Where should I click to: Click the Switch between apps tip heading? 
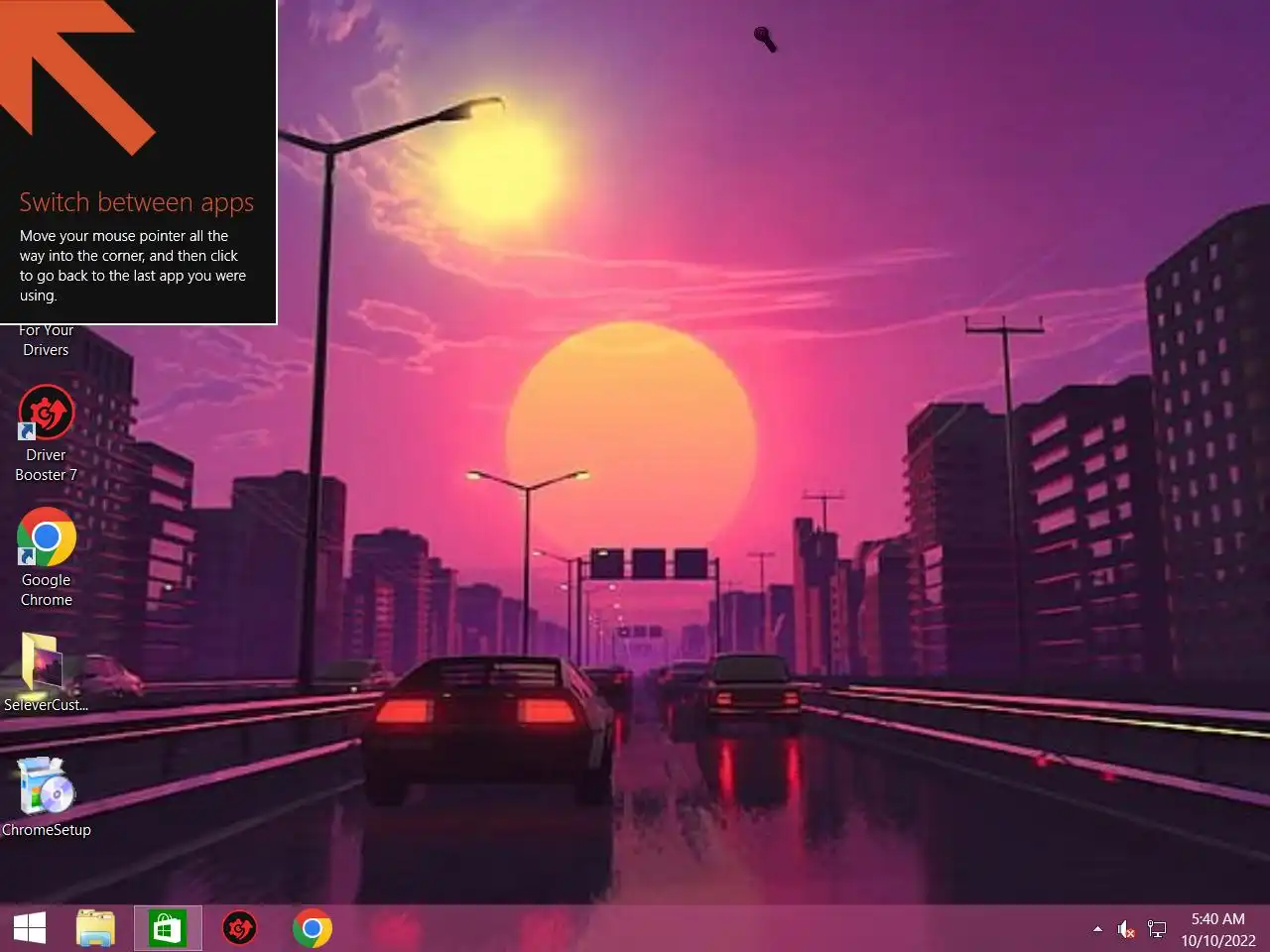coord(137,202)
